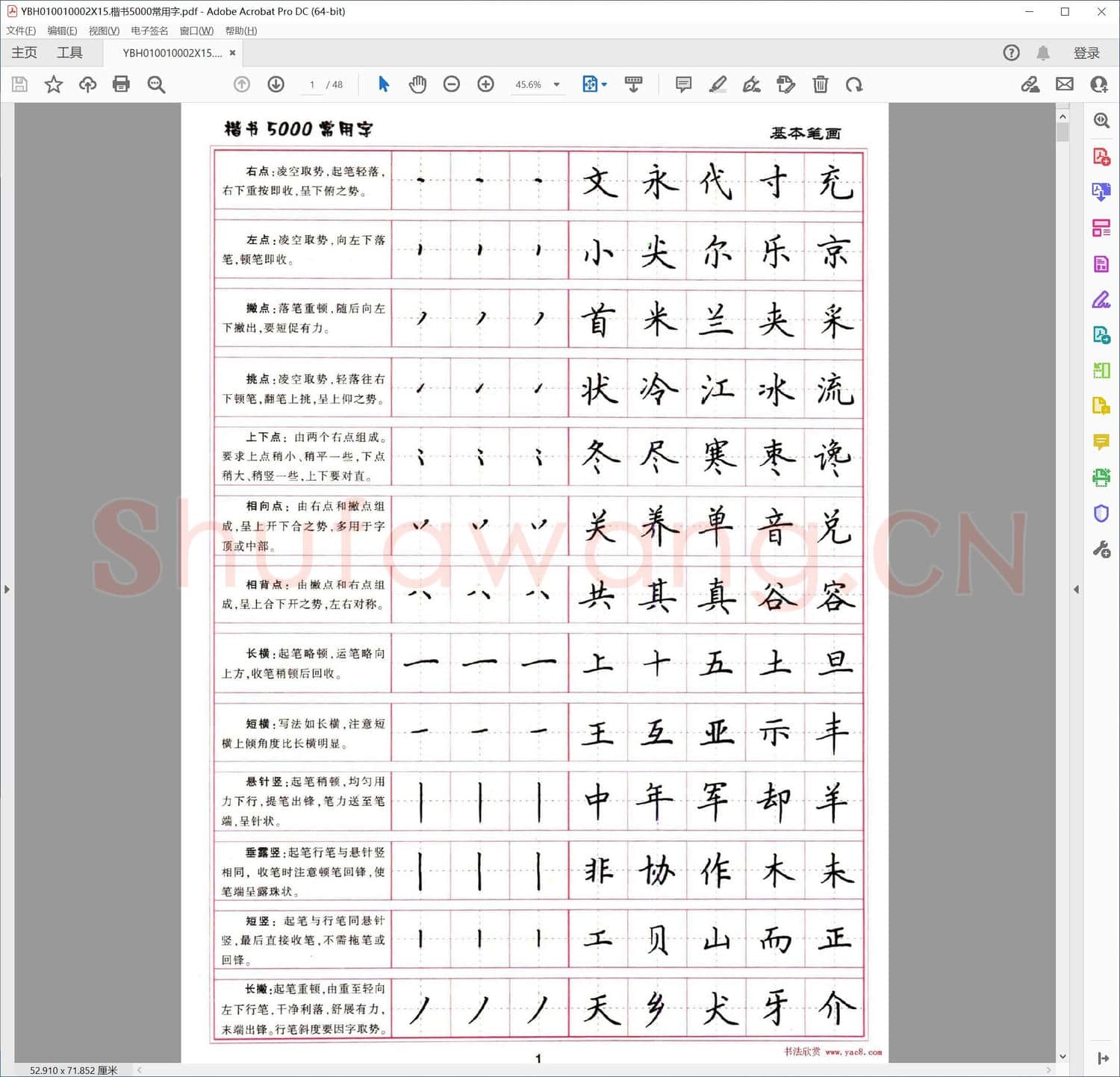Click the share link icon
The image size is (1120, 1077).
[1030, 84]
